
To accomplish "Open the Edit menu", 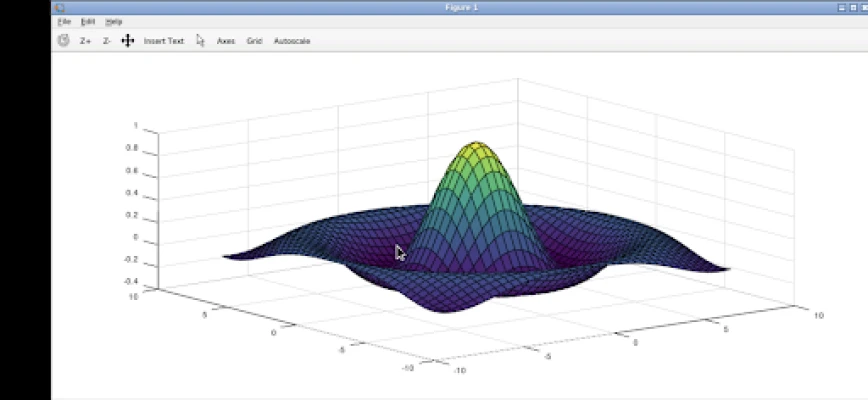I will [x=88, y=21].
